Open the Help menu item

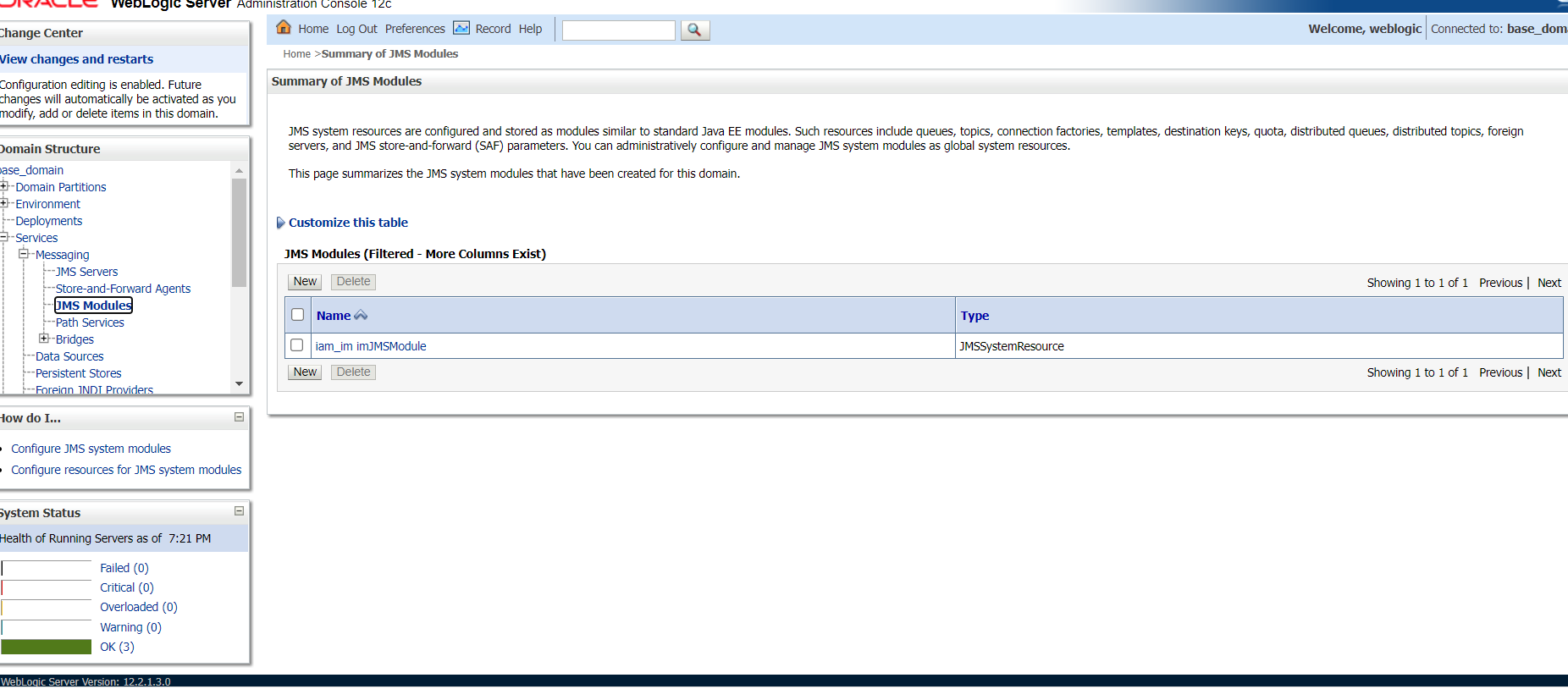530,29
